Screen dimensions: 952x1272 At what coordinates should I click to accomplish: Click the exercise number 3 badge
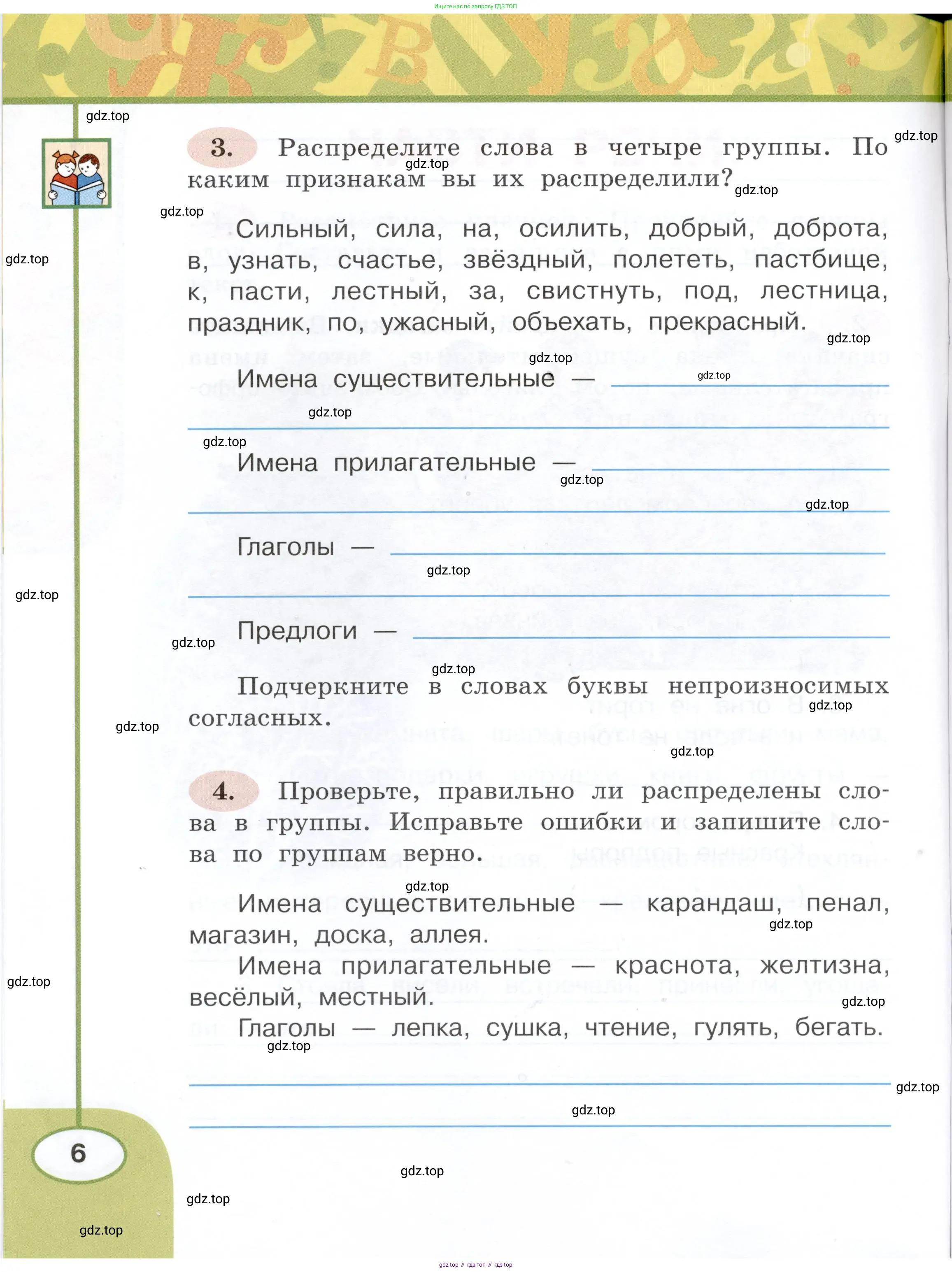(222, 148)
